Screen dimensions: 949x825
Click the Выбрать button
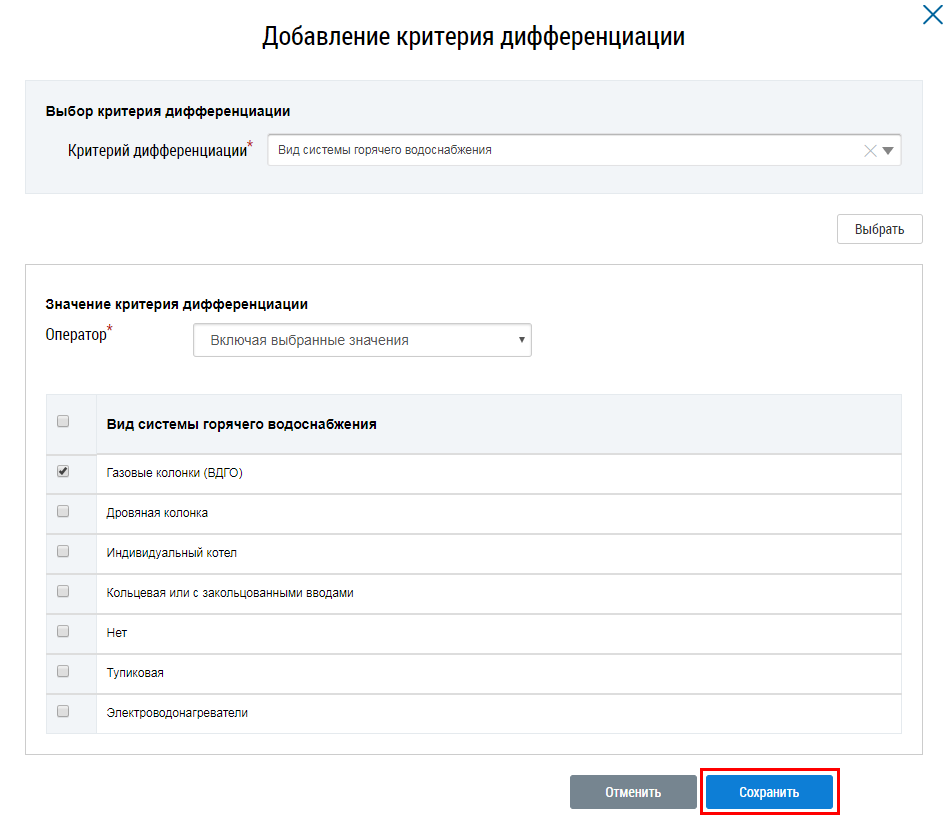coord(879,229)
